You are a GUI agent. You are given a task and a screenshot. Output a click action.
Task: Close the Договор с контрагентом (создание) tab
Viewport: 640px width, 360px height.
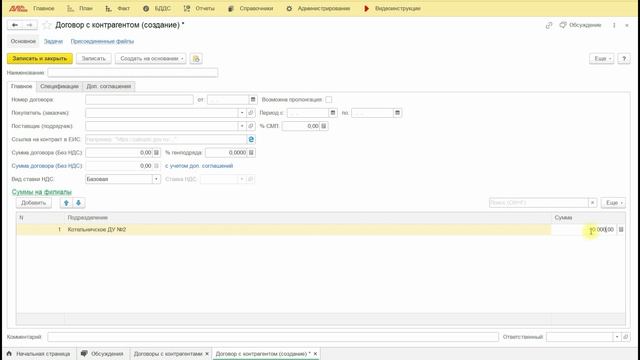tap(315, 354)
